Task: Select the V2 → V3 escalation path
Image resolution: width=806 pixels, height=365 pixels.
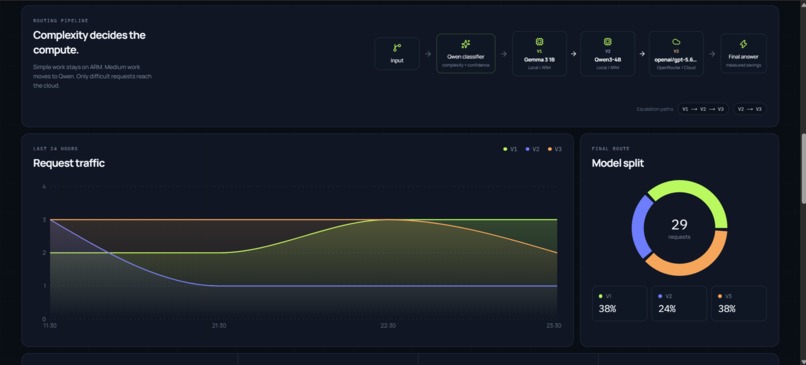Action: point(749,109)
